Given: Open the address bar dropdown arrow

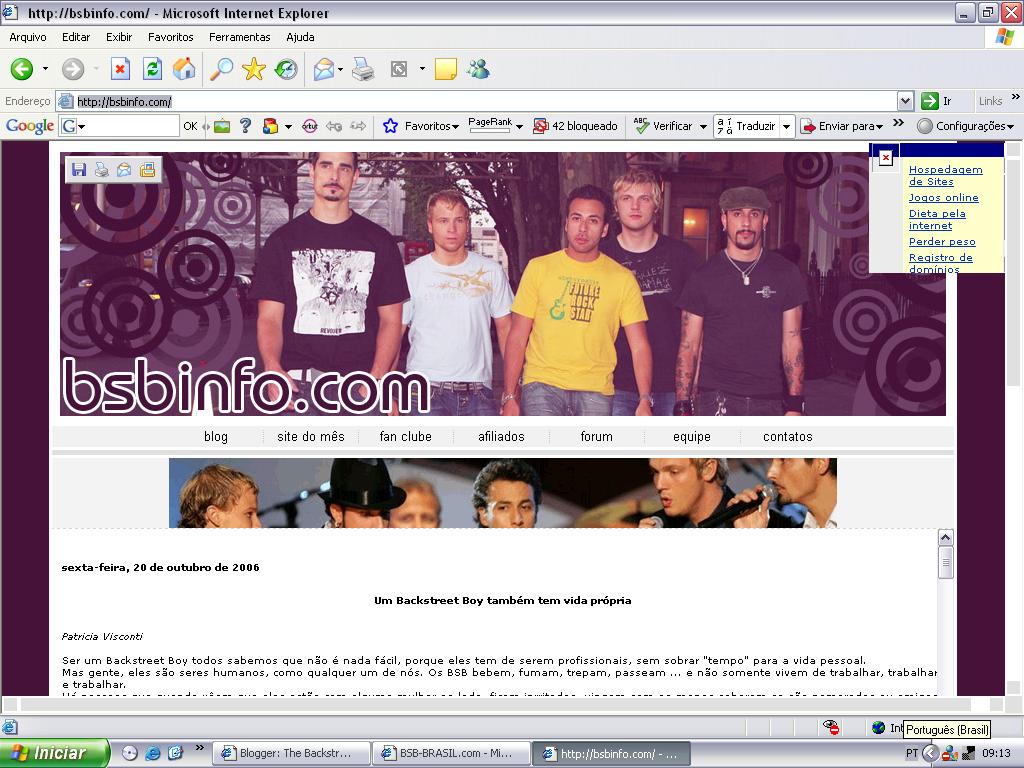Looking at the screenshot, I should tap(905, 101).
